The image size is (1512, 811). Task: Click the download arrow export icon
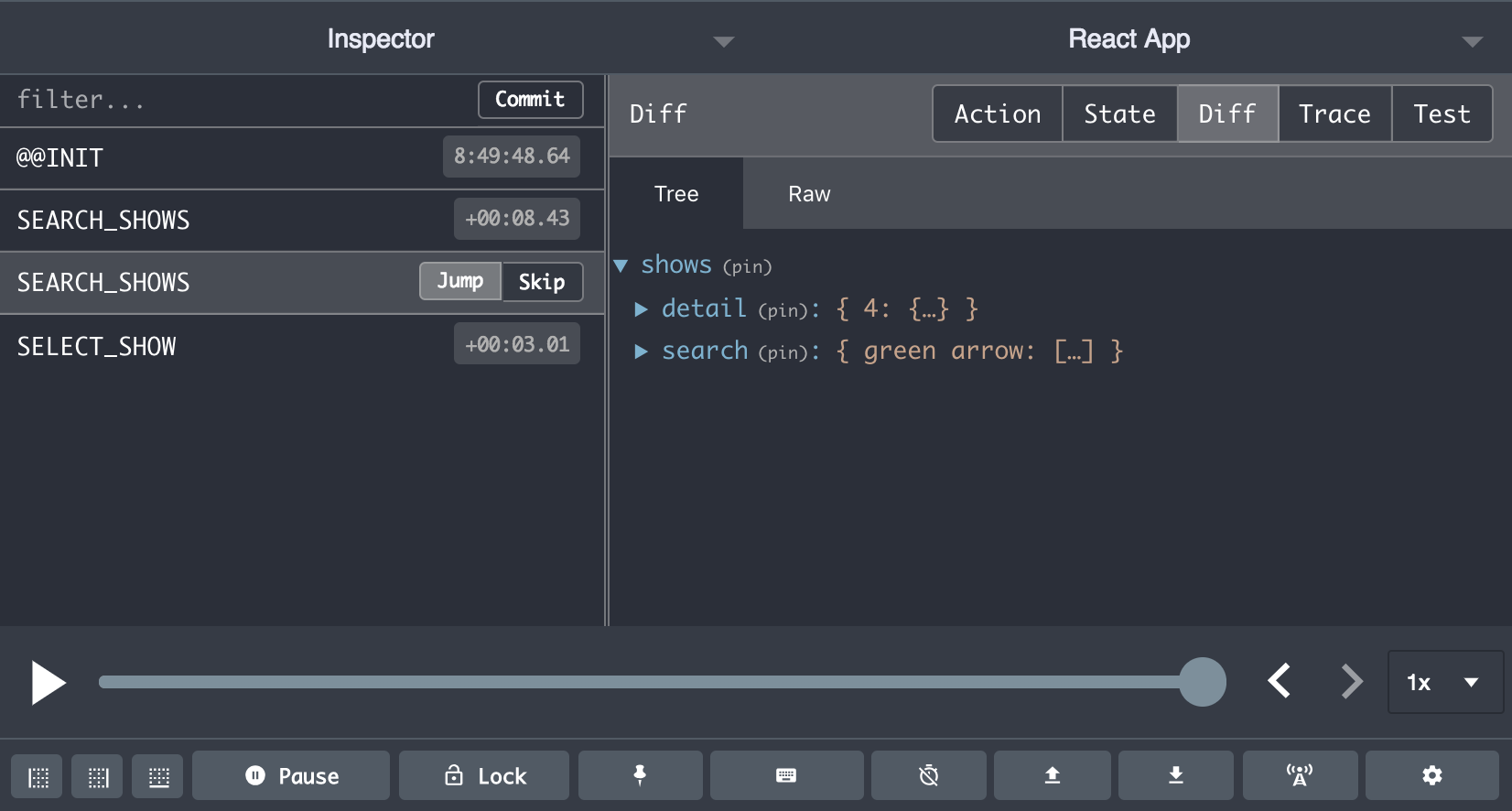[1175, 776]
